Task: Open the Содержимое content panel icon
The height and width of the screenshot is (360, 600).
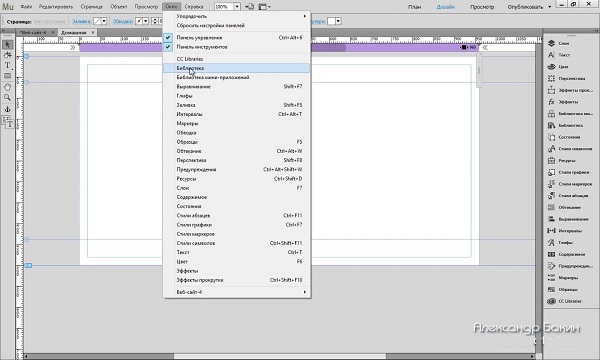Action: (x=551, y=254)
